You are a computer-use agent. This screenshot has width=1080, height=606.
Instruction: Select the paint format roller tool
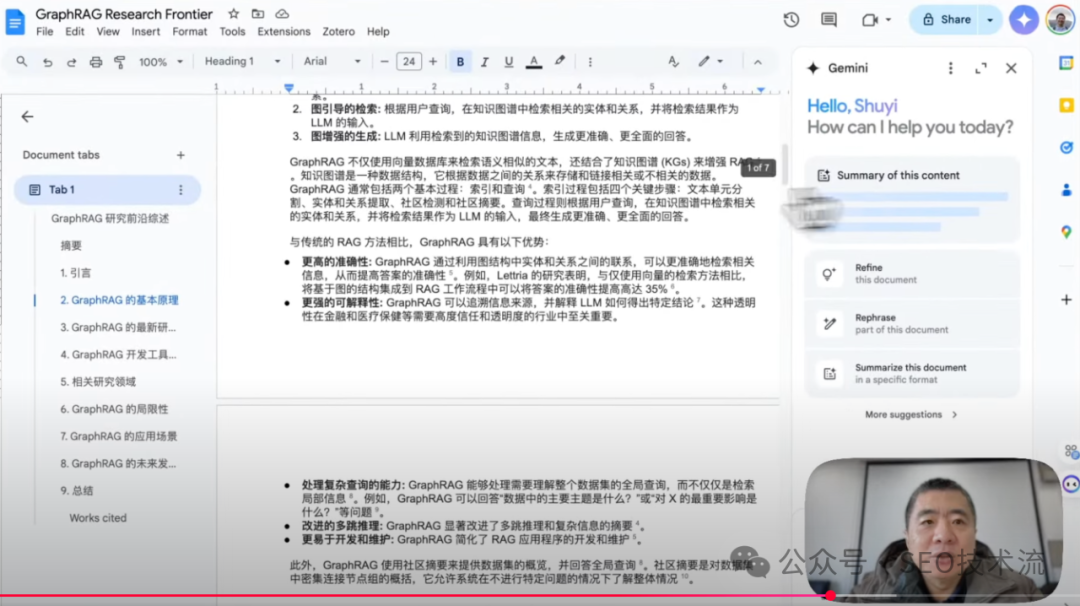pyautogui.click(x=120, y=62)
